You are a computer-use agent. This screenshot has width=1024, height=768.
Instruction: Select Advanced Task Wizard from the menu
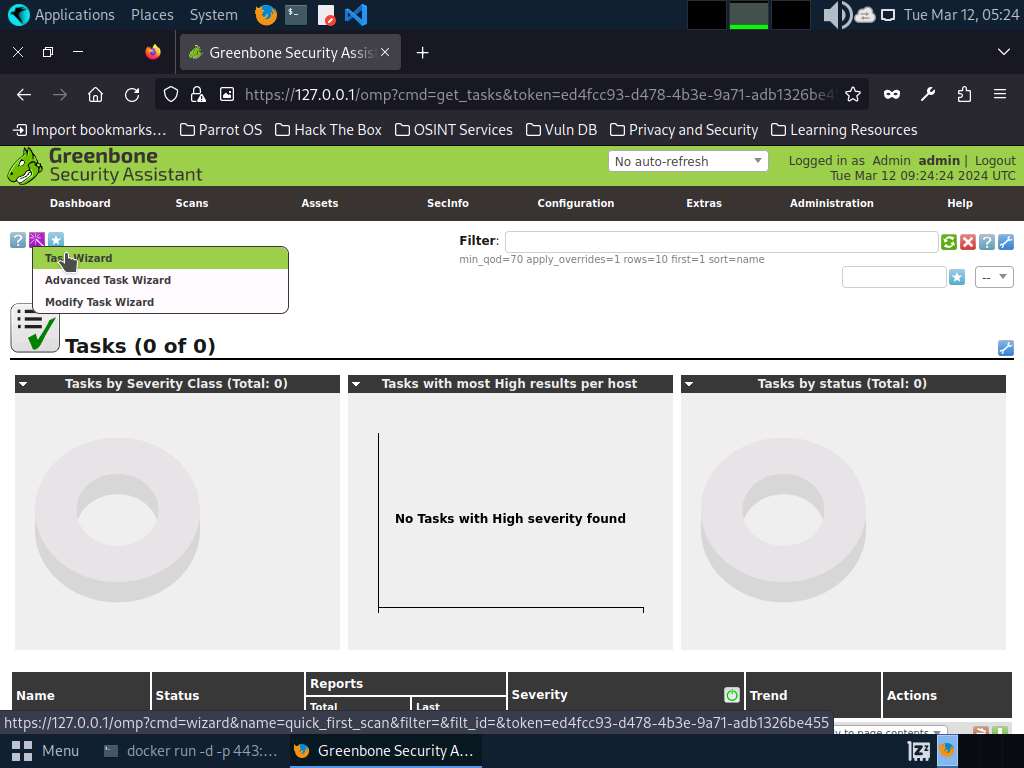tap(108, 280)
